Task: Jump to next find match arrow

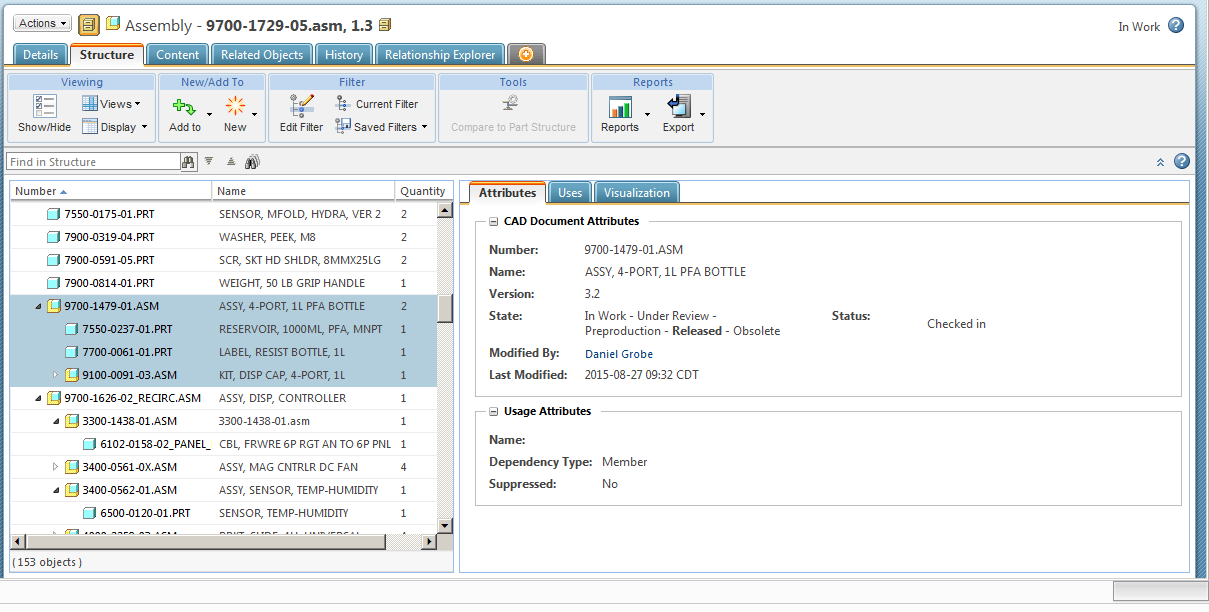Action: coord(209,160)
